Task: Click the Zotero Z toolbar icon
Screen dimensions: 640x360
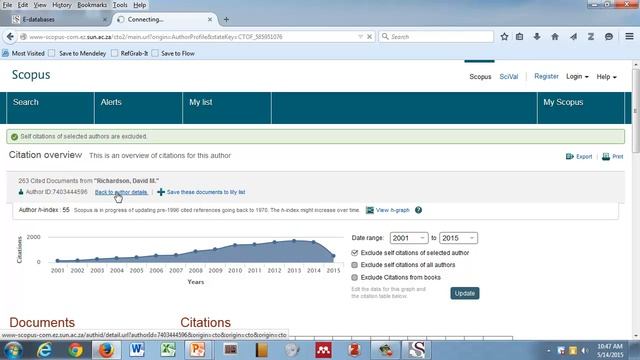Action: 591,37
